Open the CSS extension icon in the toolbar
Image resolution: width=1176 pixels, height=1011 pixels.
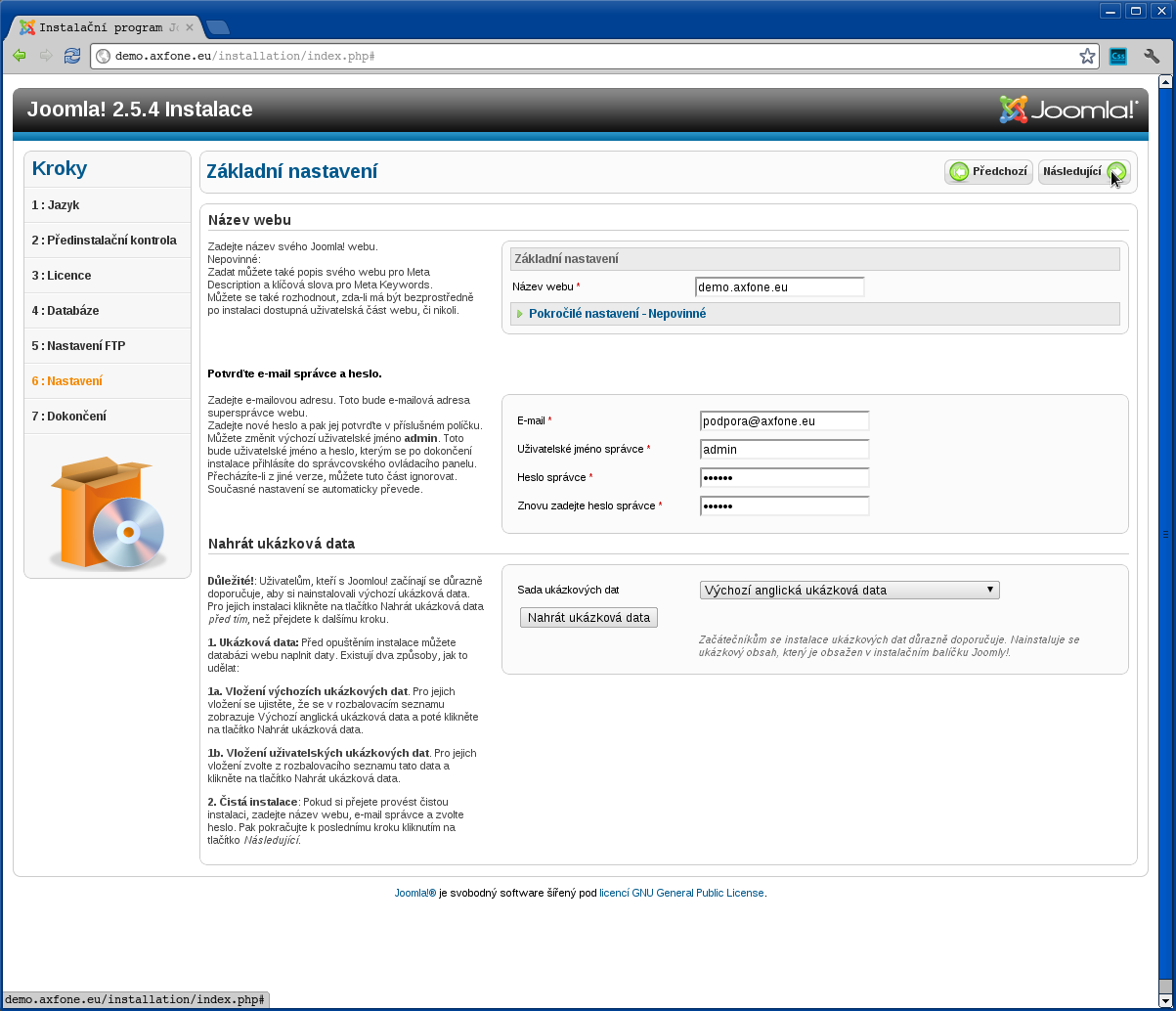1118,57
